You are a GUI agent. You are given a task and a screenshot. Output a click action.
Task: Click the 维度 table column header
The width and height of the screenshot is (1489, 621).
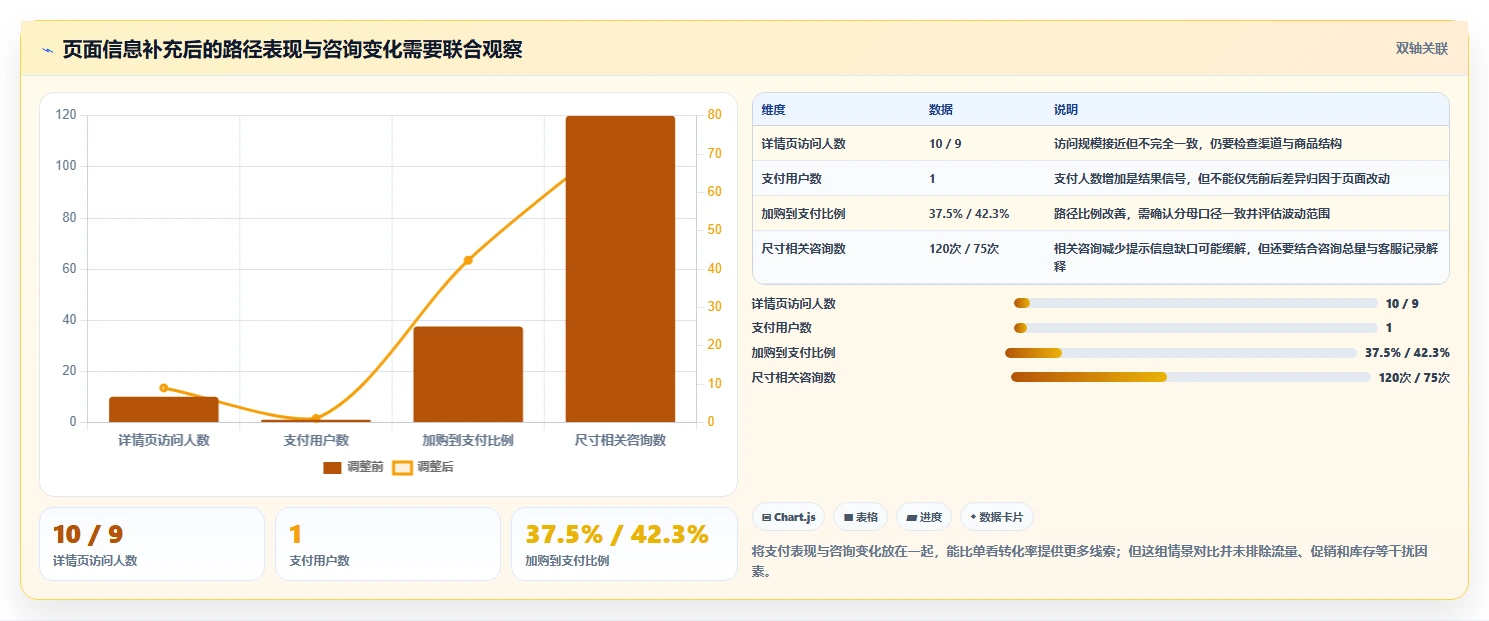tap(773, 110)
